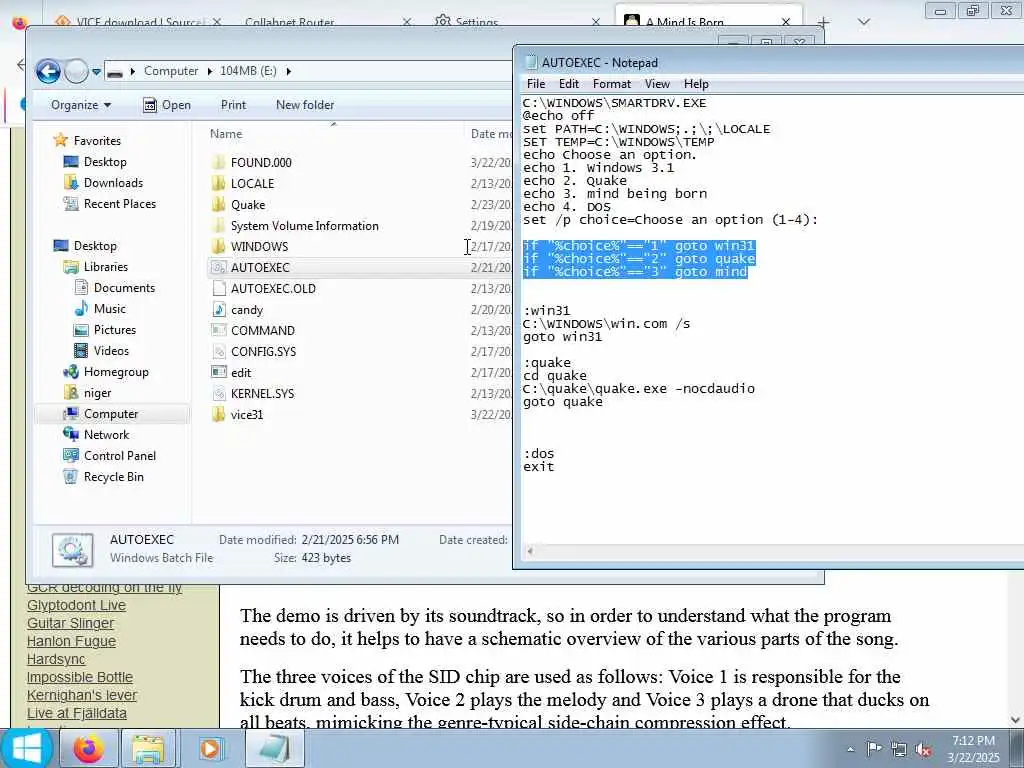Open Notepad Format menu
Viewport: 1024px width, 768px height.
pos(611,84)
